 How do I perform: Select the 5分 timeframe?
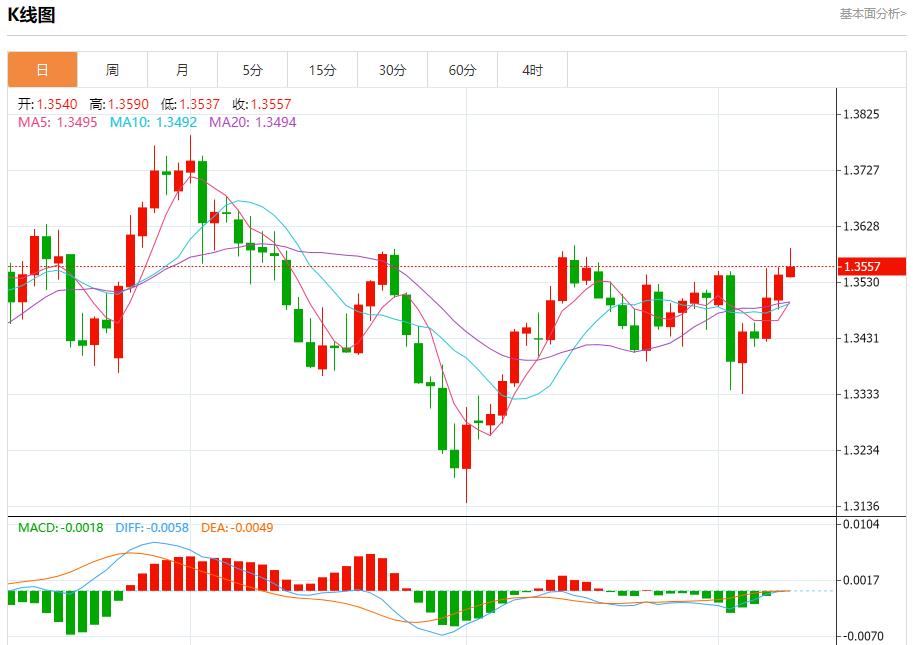click(252, 69)
